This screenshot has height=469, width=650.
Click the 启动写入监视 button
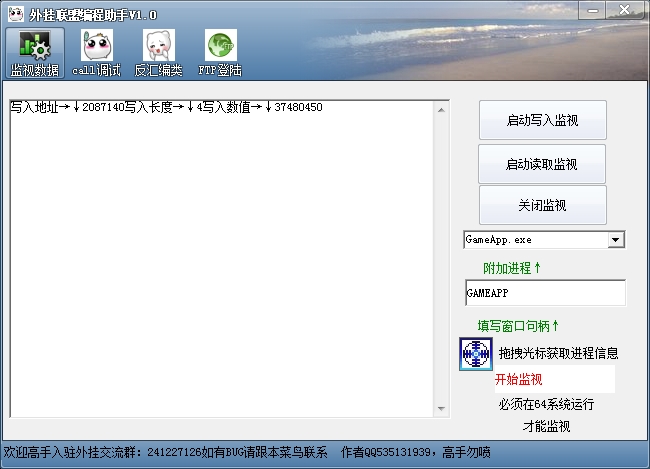[543, 120]
